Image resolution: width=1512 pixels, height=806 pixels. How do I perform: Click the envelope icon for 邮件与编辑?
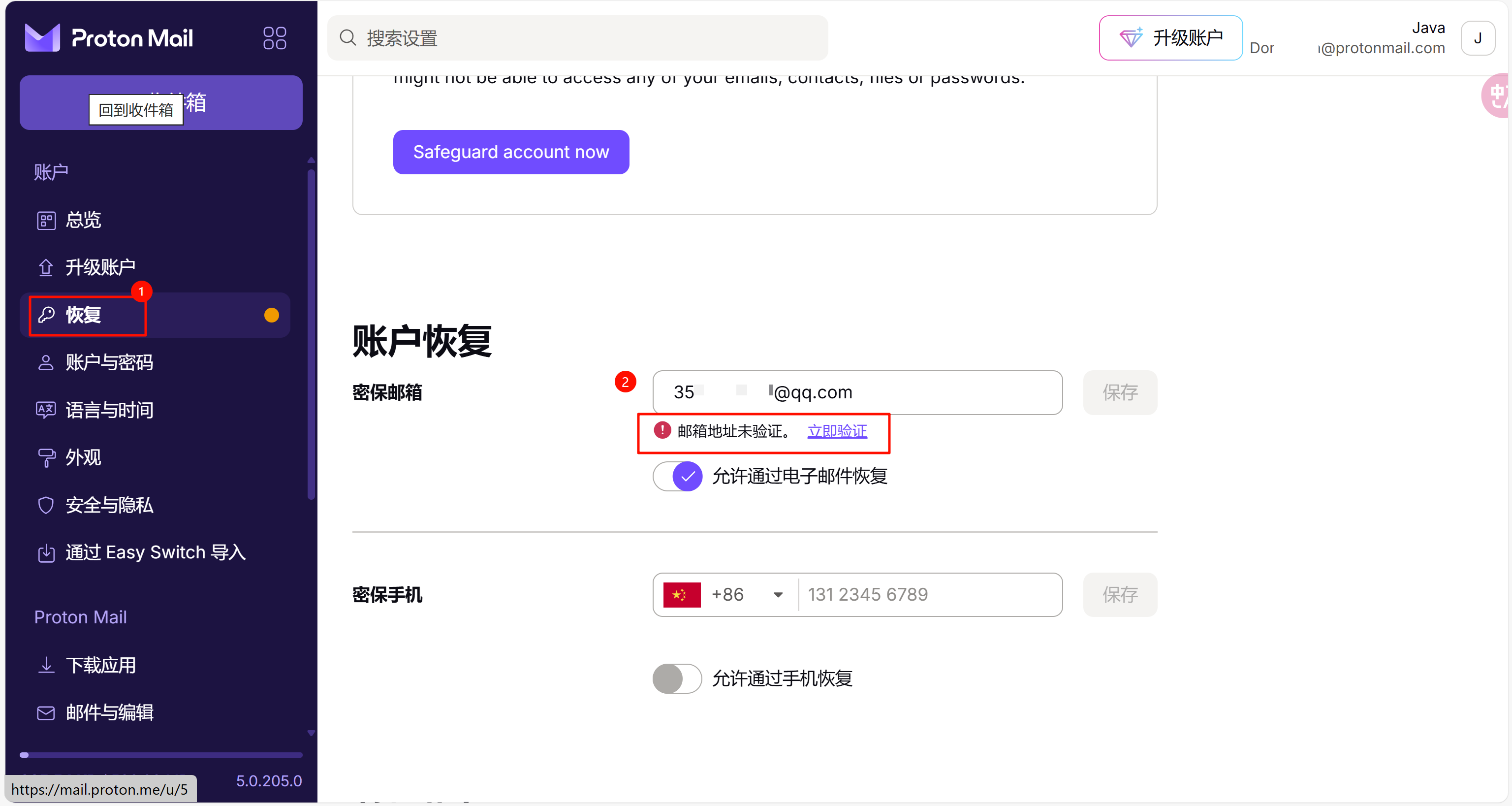[46, 712]
